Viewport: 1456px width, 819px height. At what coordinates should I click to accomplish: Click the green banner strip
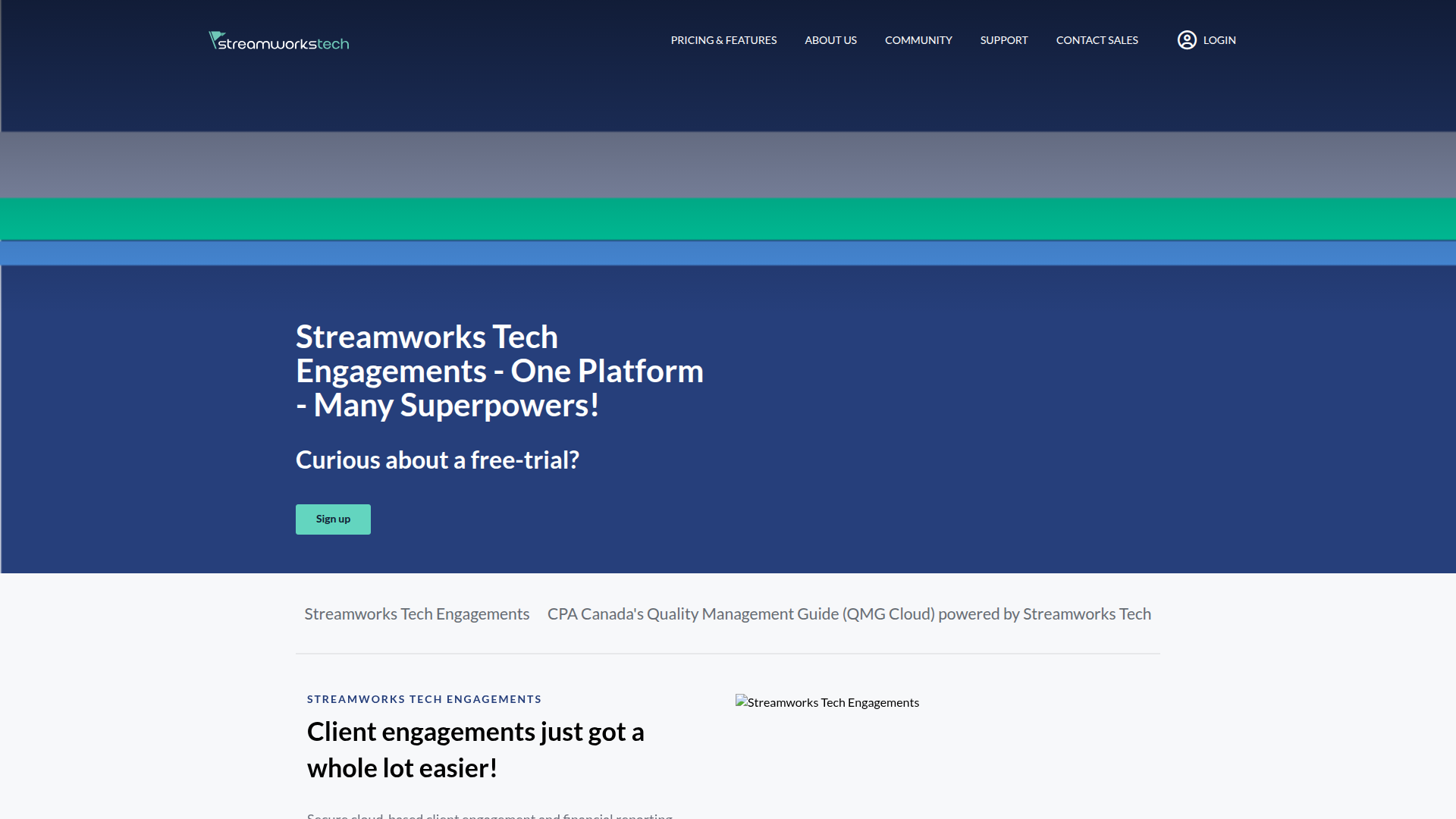(728, 219)
